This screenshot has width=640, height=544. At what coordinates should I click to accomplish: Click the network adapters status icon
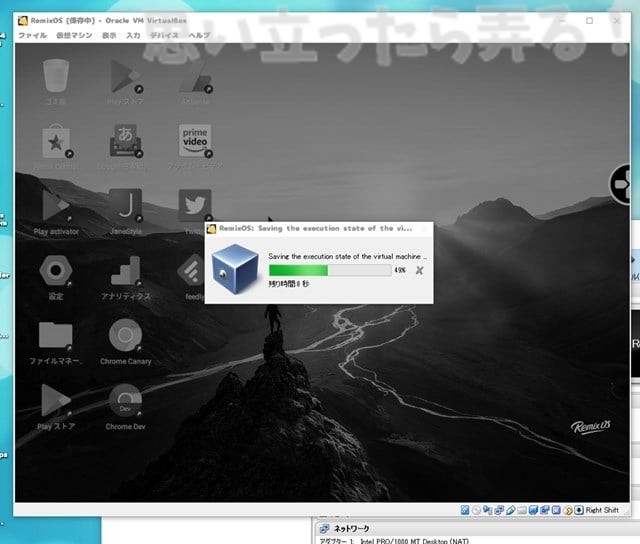499,510
